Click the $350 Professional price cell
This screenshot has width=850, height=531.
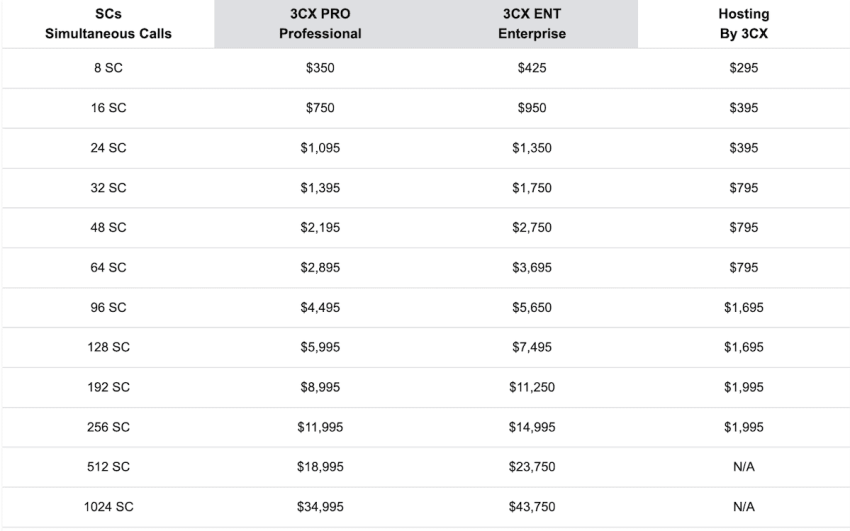[x=320, y=68]
